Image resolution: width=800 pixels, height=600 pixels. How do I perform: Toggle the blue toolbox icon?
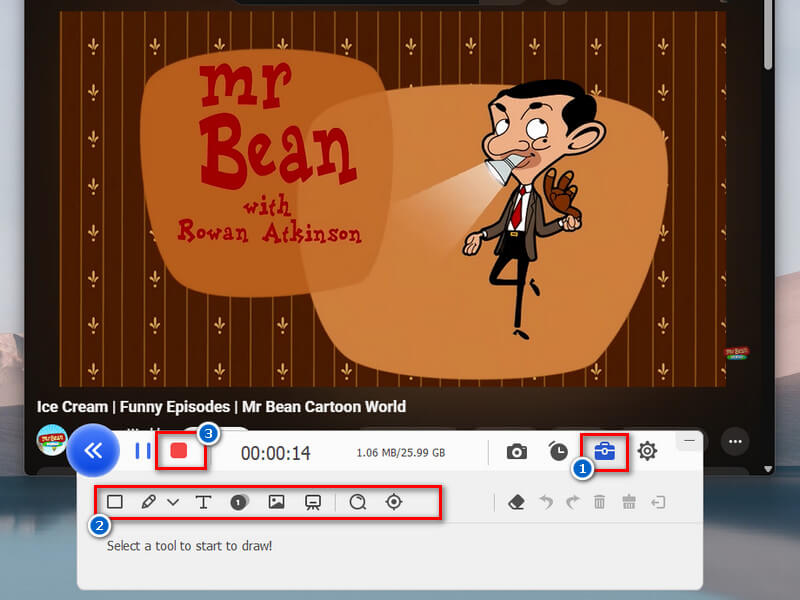(605, 451)
